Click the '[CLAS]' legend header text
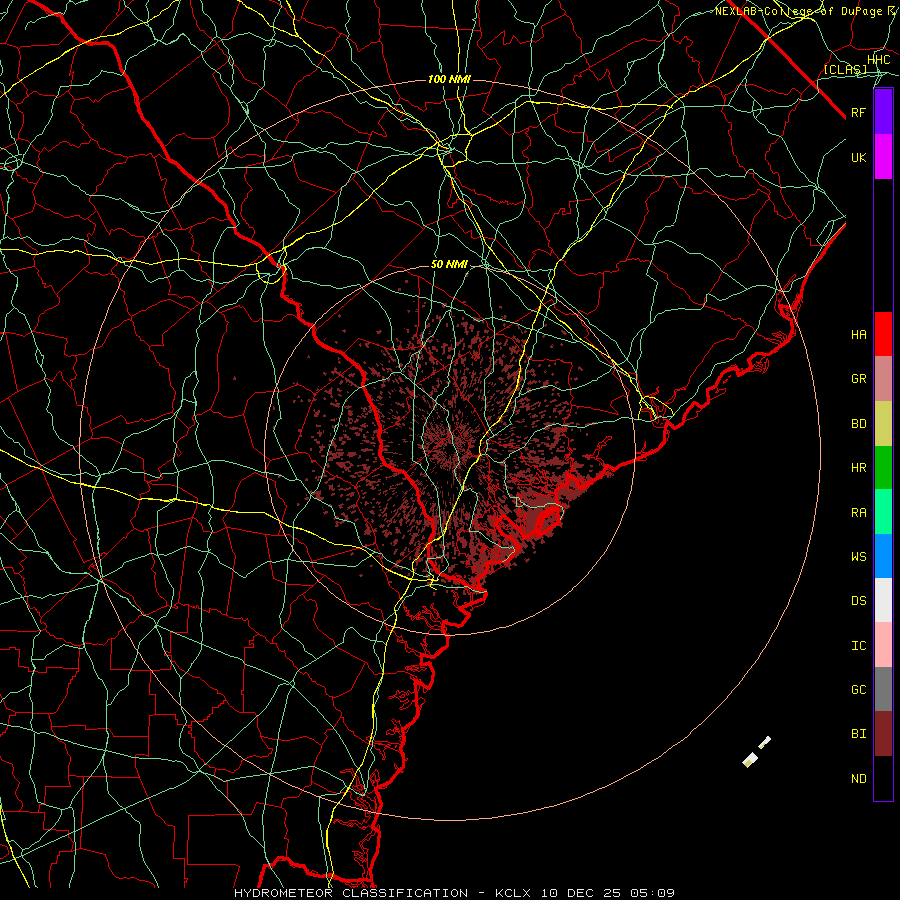The height and width of the screenshot is (900, 900). pos(845,69)
